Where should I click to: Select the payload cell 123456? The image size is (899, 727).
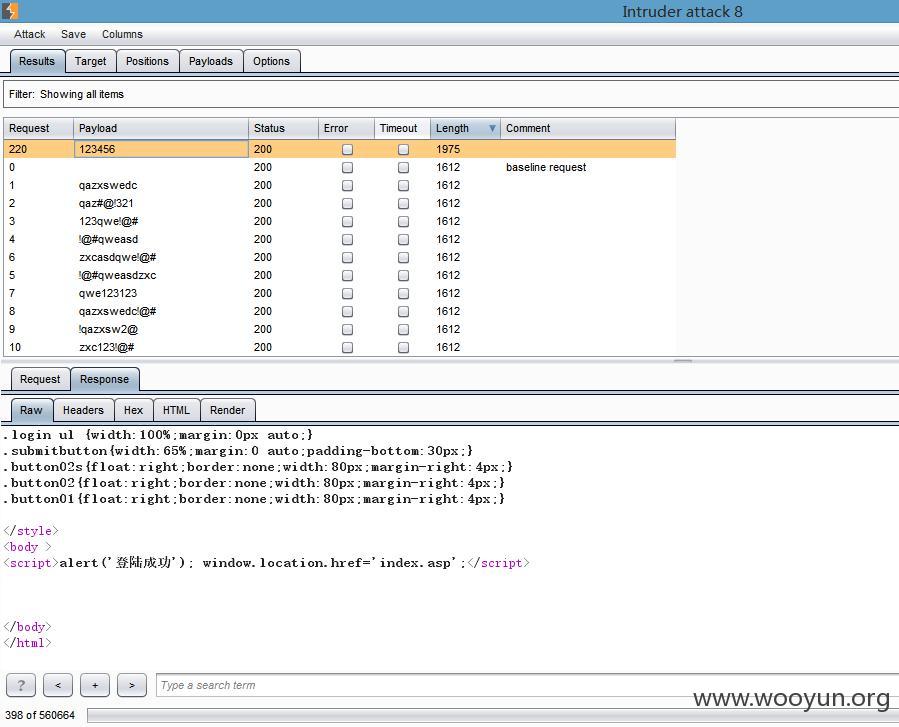[161, 149]
